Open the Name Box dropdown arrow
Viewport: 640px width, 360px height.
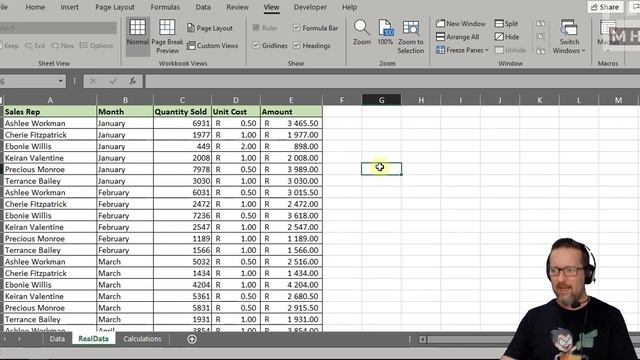click(60, 81)
